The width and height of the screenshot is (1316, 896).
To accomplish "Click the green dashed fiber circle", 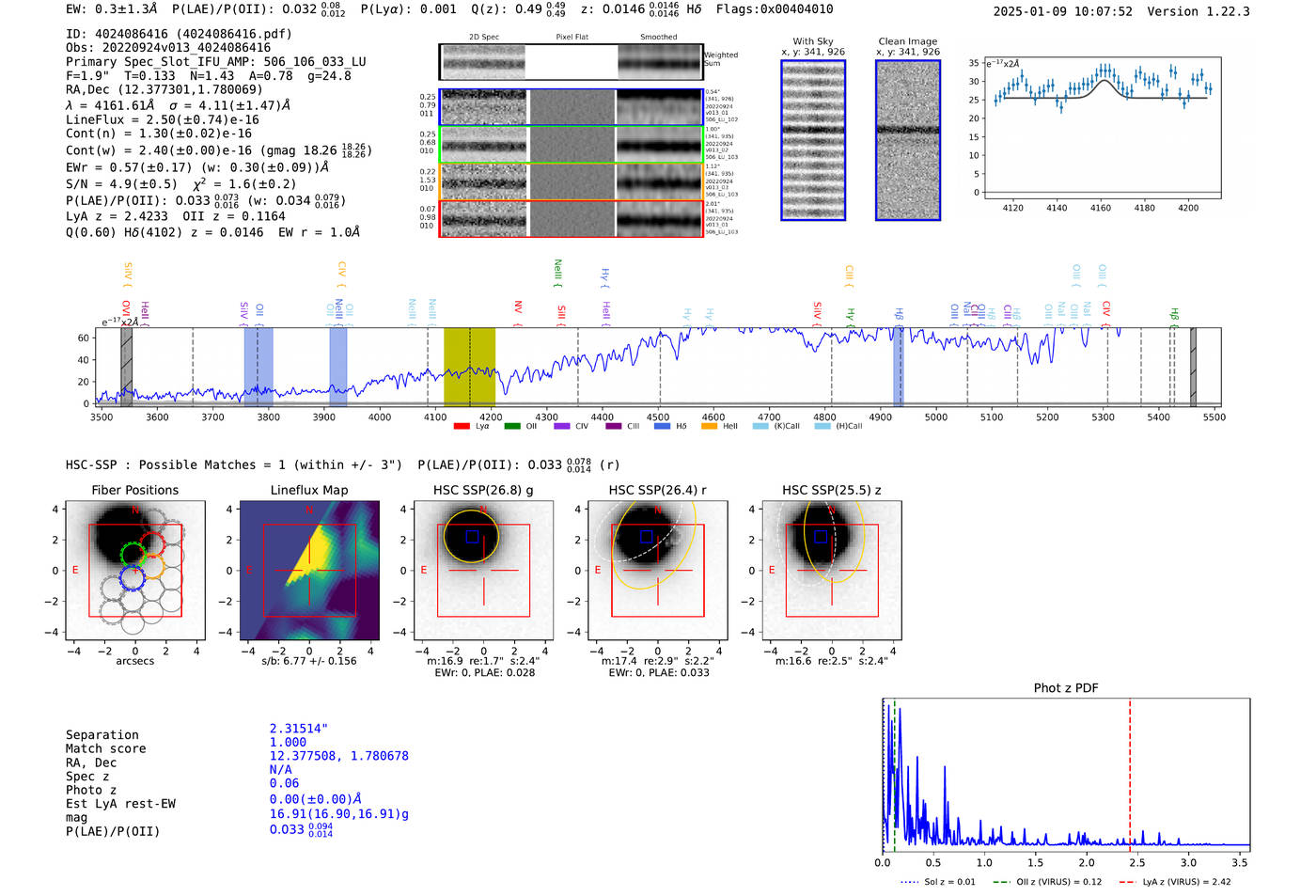I will pos(134,553).
